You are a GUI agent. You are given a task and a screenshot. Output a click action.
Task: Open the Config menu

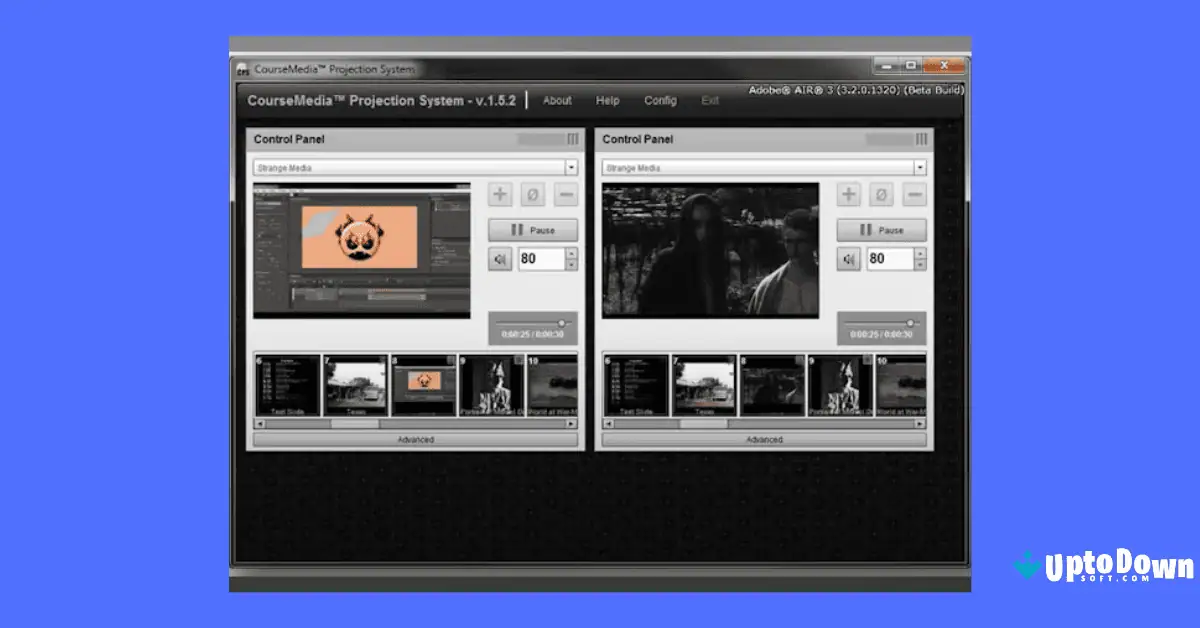pyautogui.click(x=660, y=100)
